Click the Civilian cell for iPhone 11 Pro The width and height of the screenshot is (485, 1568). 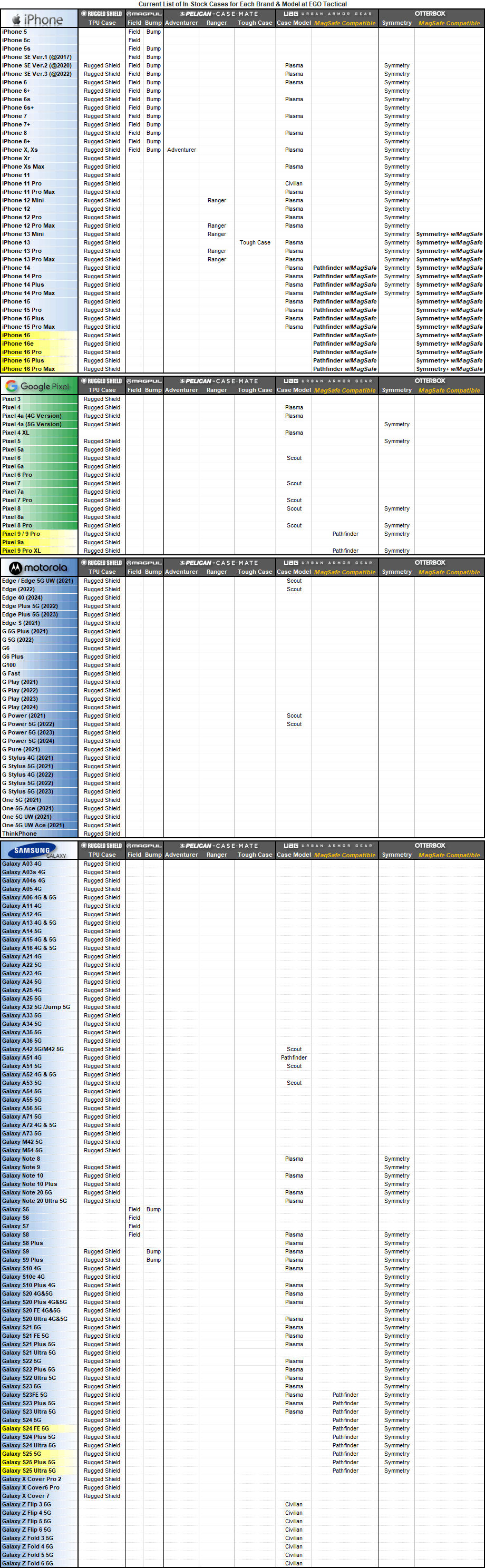pos(294,183)
